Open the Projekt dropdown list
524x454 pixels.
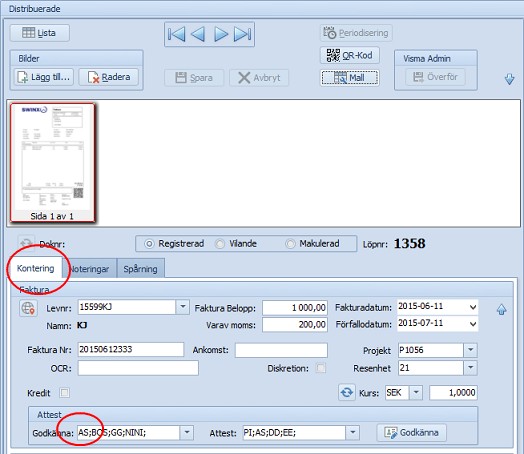click(471, 350)
